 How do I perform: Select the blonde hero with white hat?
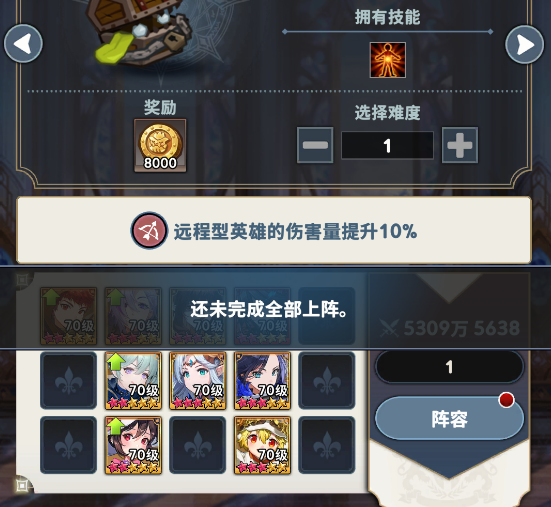[x=262, y=446]
